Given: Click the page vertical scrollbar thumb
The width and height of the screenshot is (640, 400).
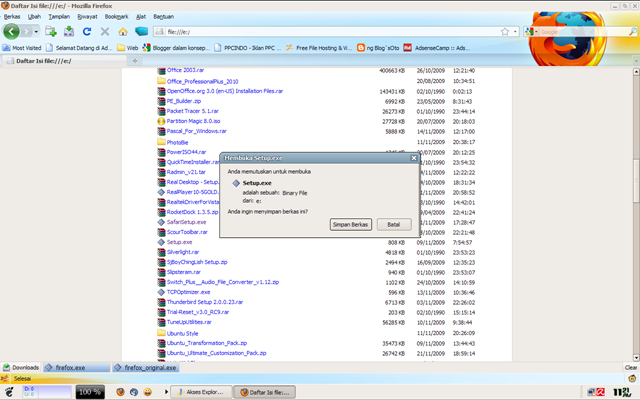Looking at the screenshot, I should 636,180.
